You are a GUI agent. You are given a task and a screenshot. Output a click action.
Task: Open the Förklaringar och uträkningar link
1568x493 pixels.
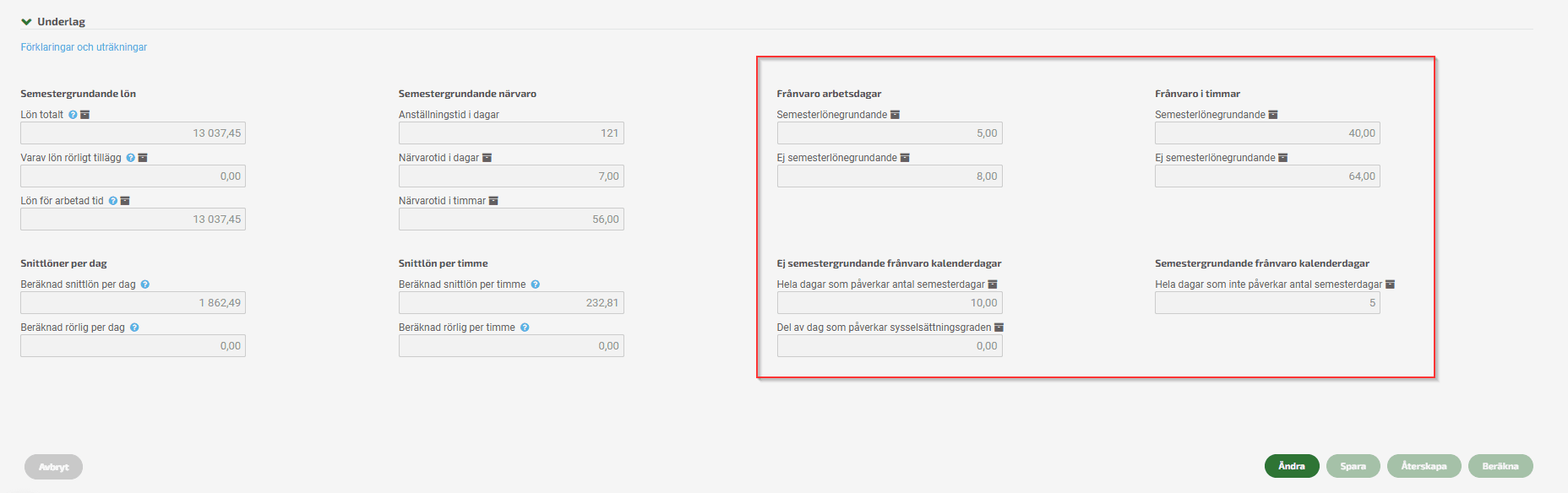click(84, 47)
